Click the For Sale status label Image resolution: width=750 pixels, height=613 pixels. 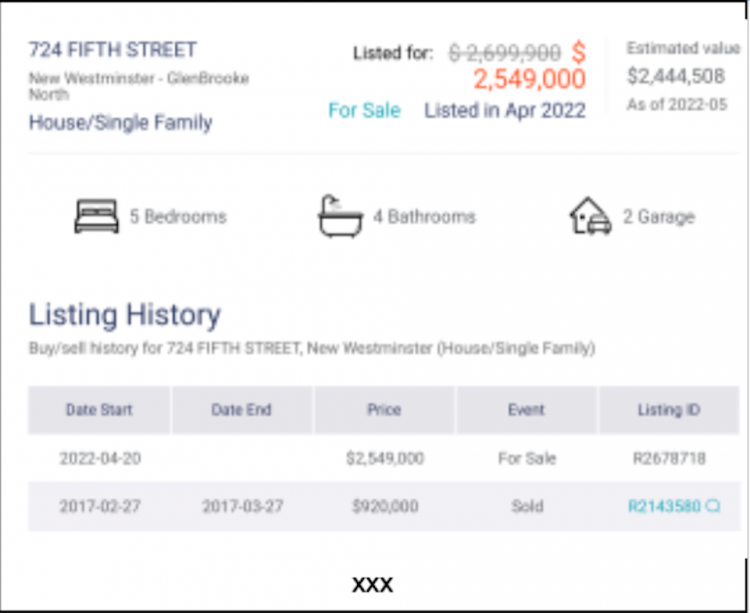[x=364, y=110]
